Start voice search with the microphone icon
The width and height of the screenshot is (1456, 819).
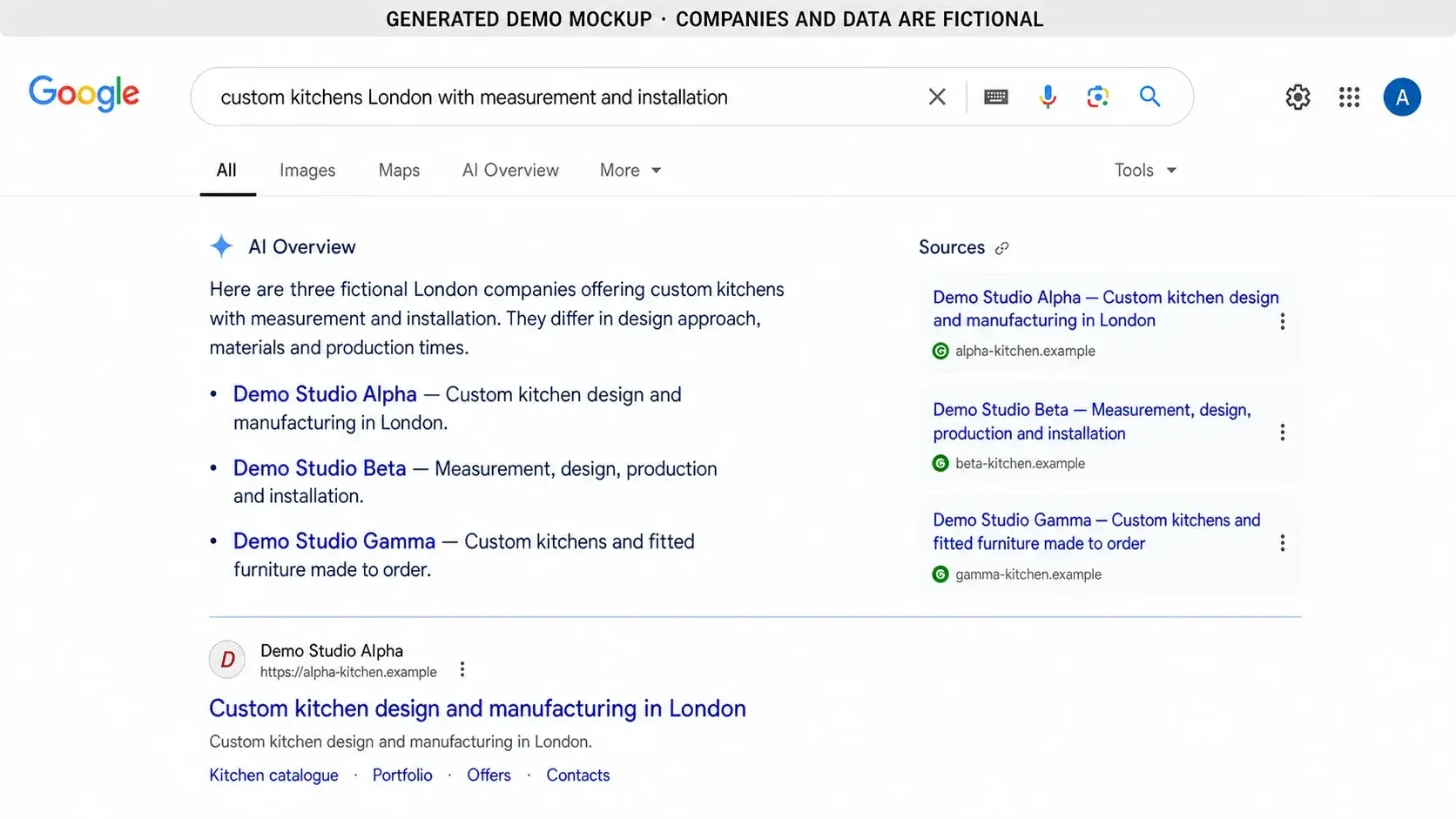(x=1048, y=97)
